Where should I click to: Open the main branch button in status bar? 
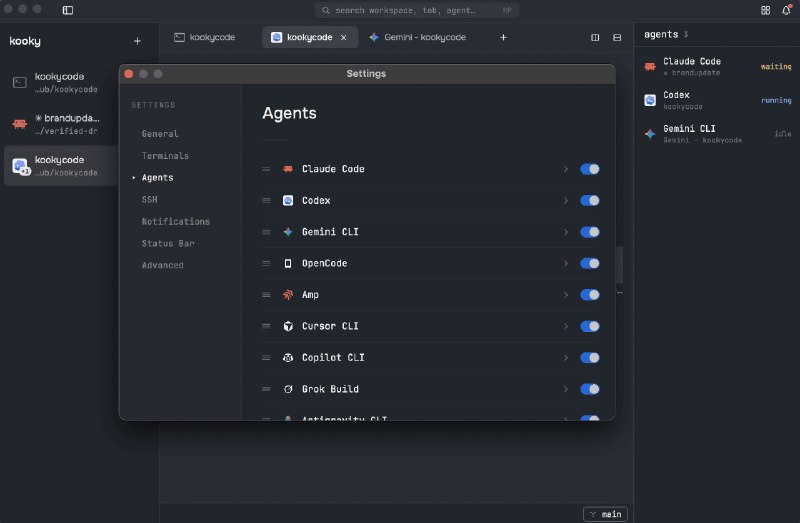pyautogui.click(x=606, y=514)
